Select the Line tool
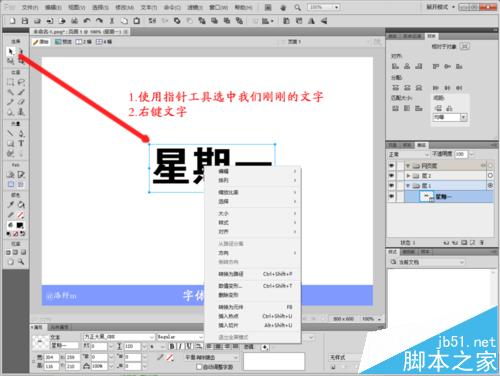Screen dimensions: 500x376 [x=10, y=133]
